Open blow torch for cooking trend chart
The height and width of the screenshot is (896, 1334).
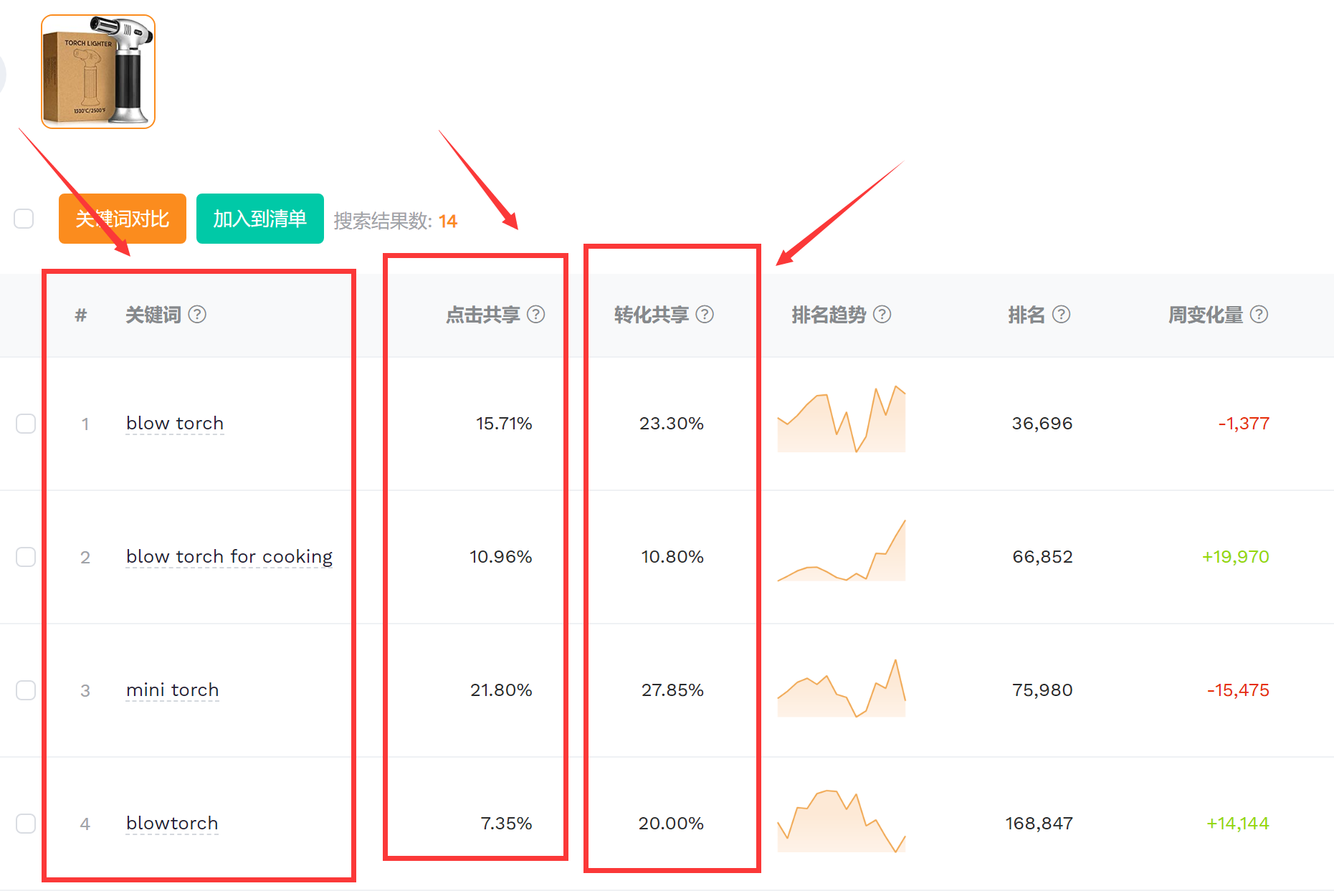[842, 551]
